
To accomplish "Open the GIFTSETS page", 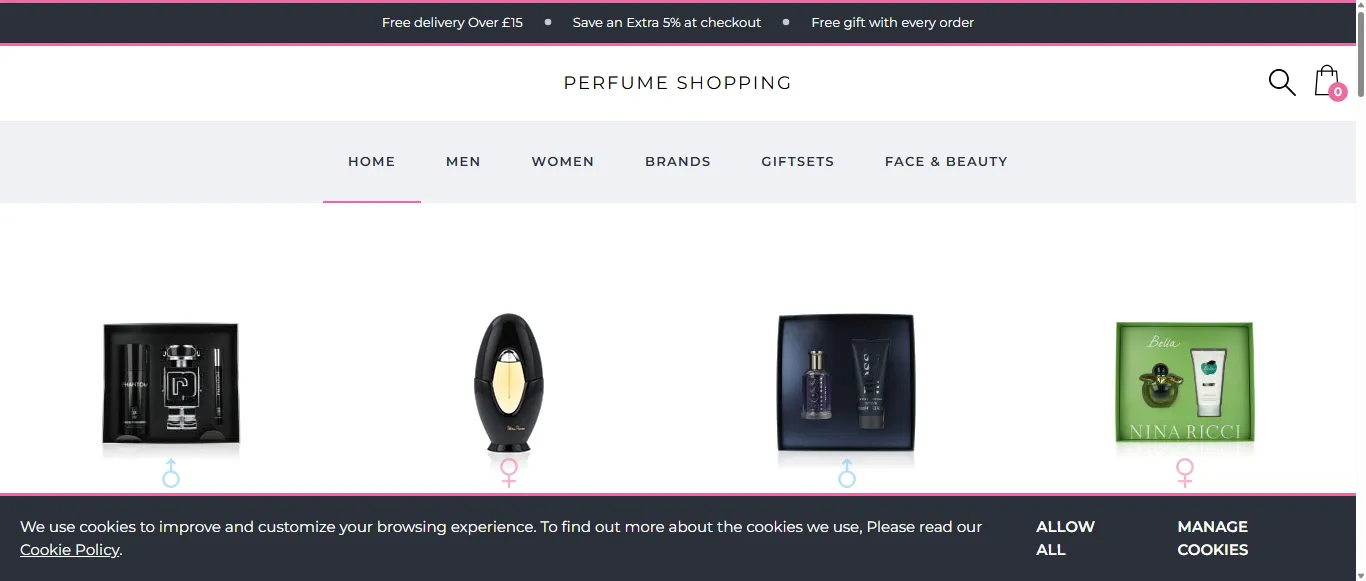I will (x=797, y=161).
